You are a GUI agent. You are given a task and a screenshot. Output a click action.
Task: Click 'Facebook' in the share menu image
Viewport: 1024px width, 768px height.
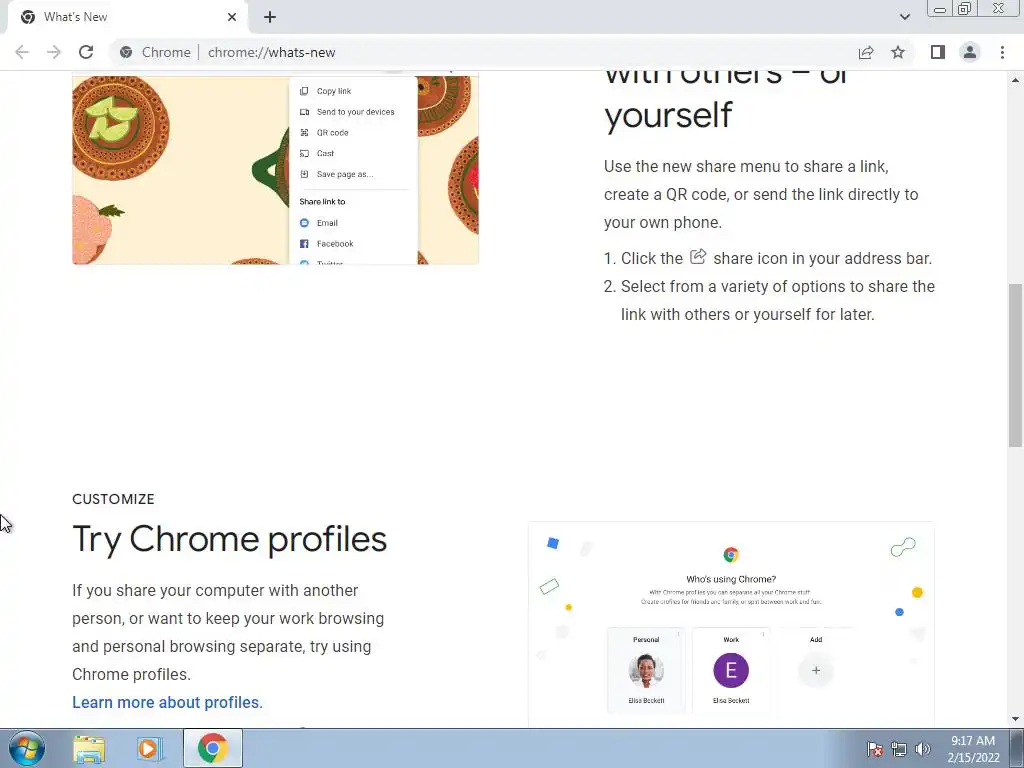pyautogui.click(x=335, y=244)
